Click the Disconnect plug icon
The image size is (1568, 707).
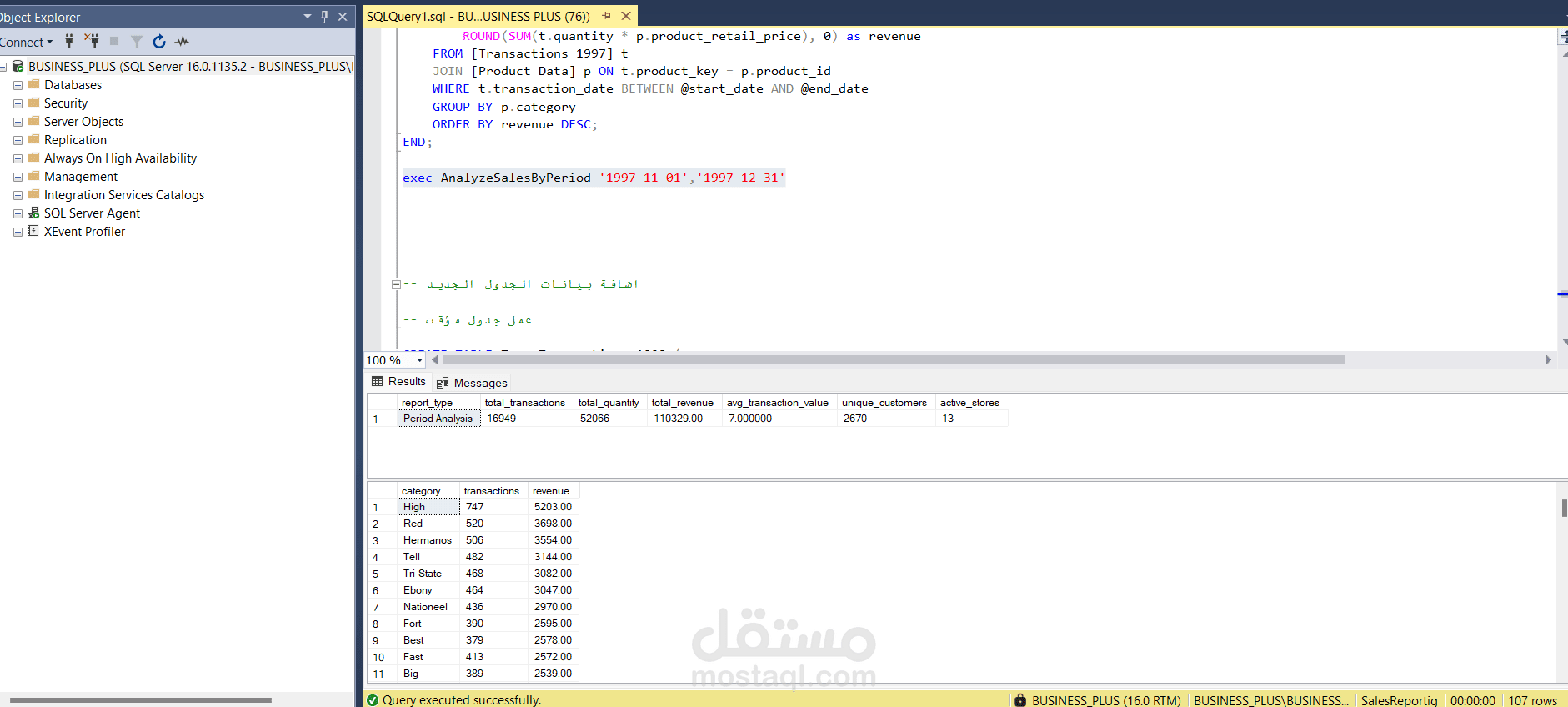click(x=92, y=41)
